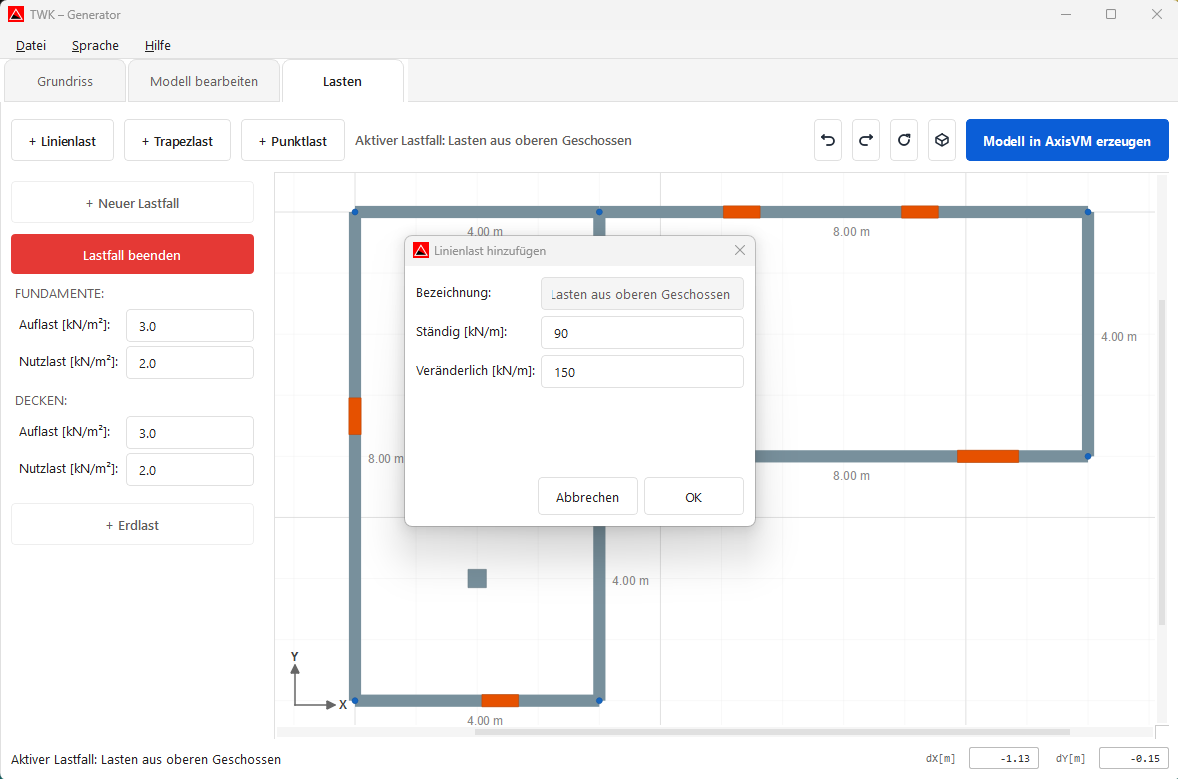Open the Datei menu
1178x779 pixels.
pyautogui.click(x=30, y=45)
